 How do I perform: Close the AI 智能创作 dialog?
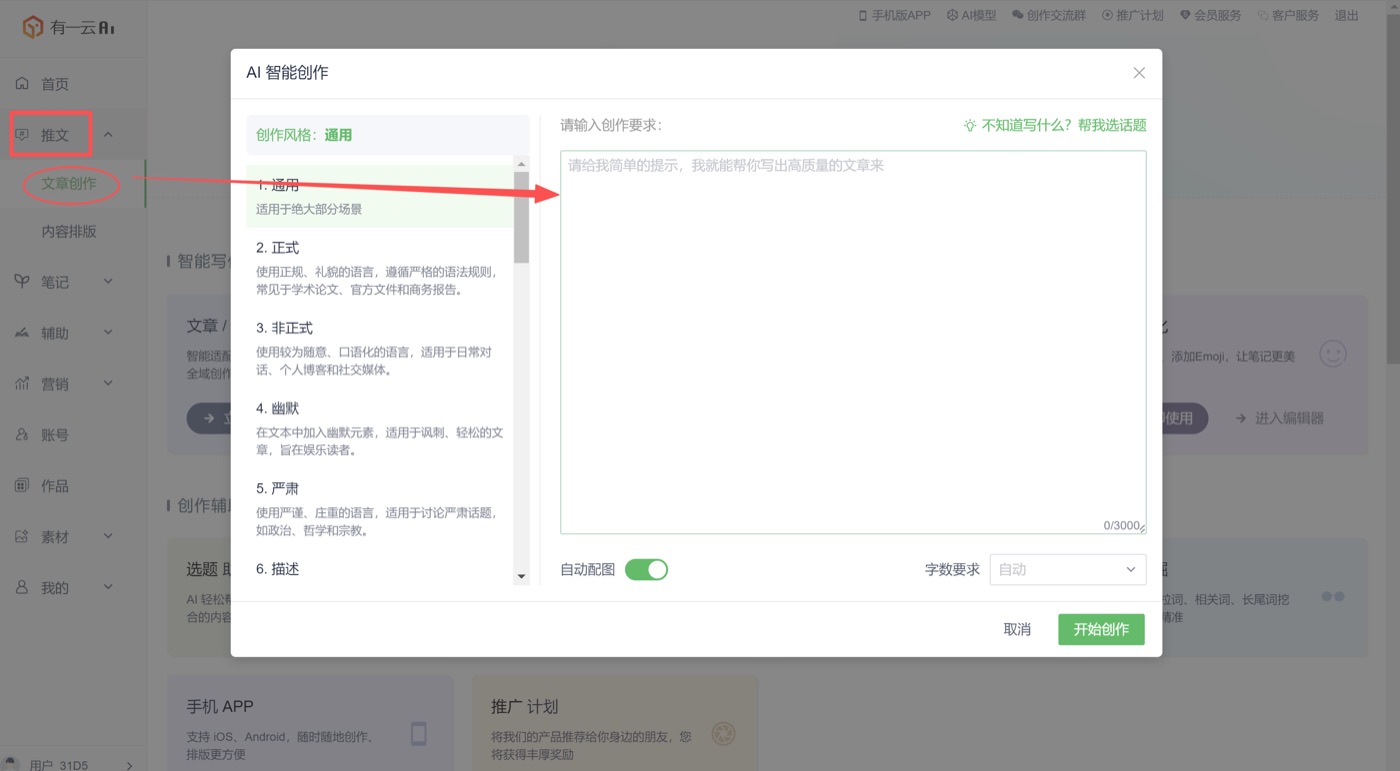pos(1139,73)
